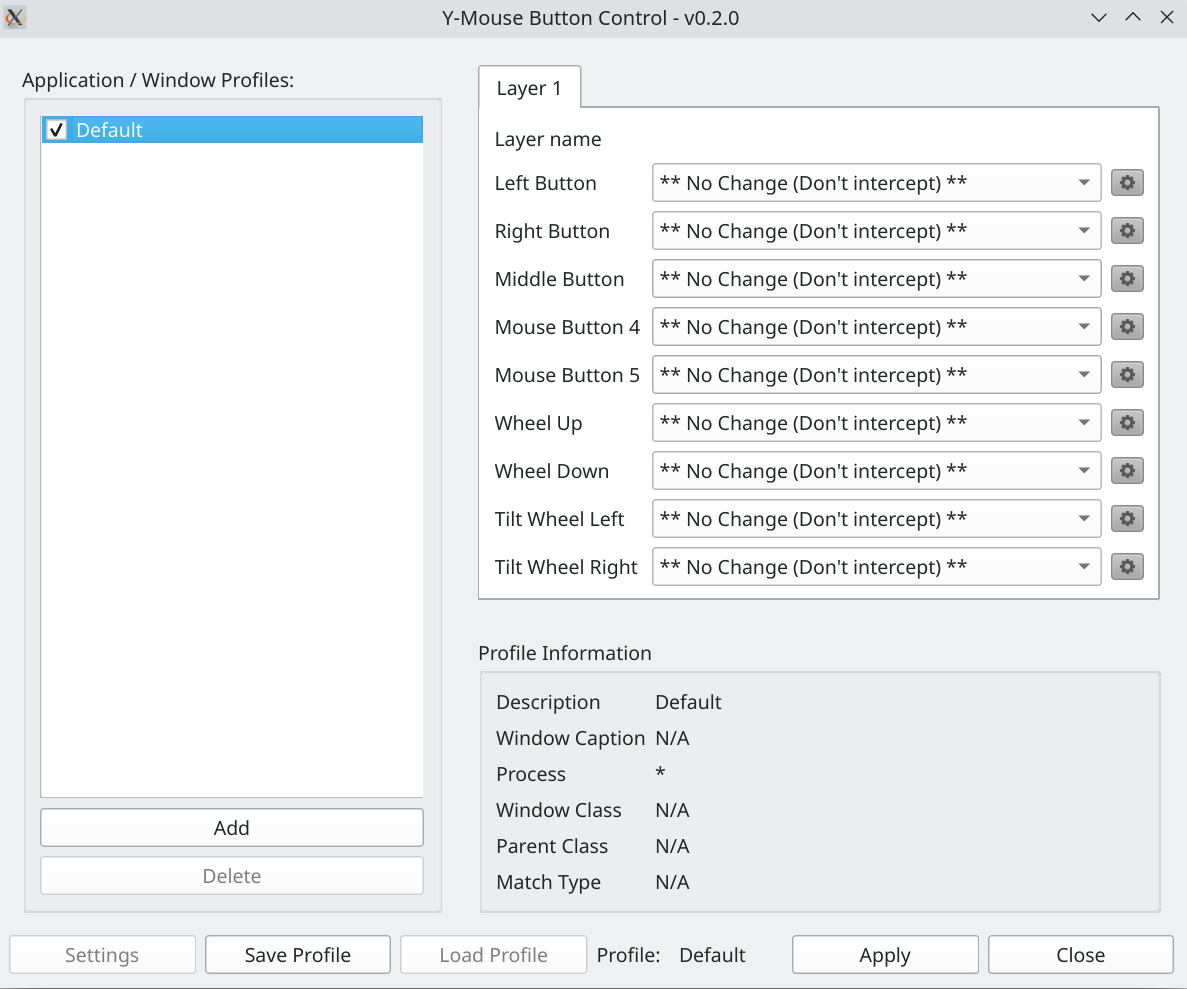Click the Profile: Default status text
Image resolution: width=1187 pixels, height=989 pixels.
coord(671,955)
